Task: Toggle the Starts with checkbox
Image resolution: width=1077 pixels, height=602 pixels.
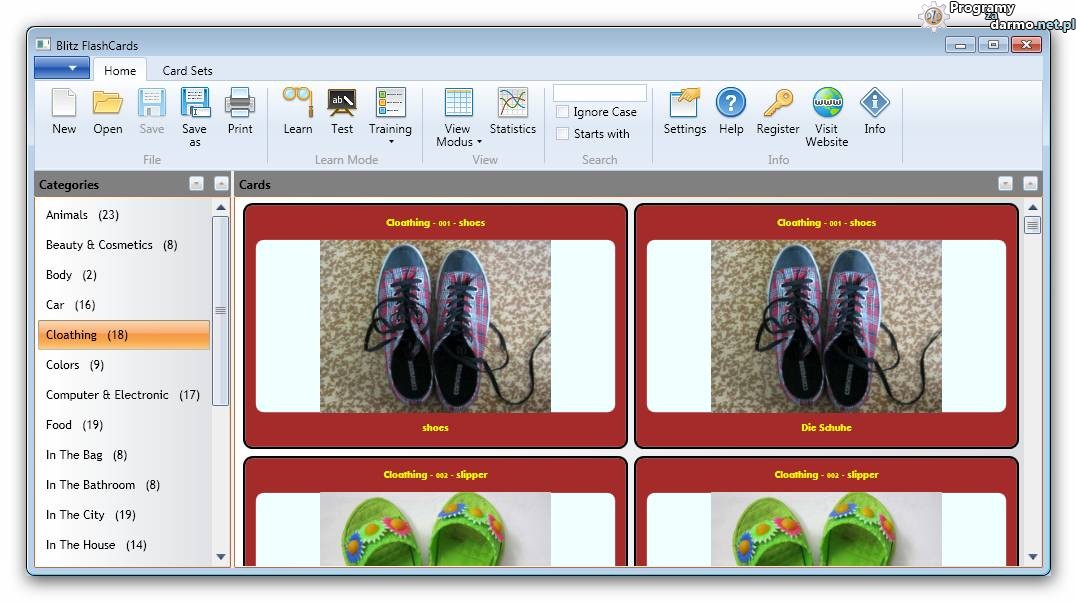Action: 563,134
